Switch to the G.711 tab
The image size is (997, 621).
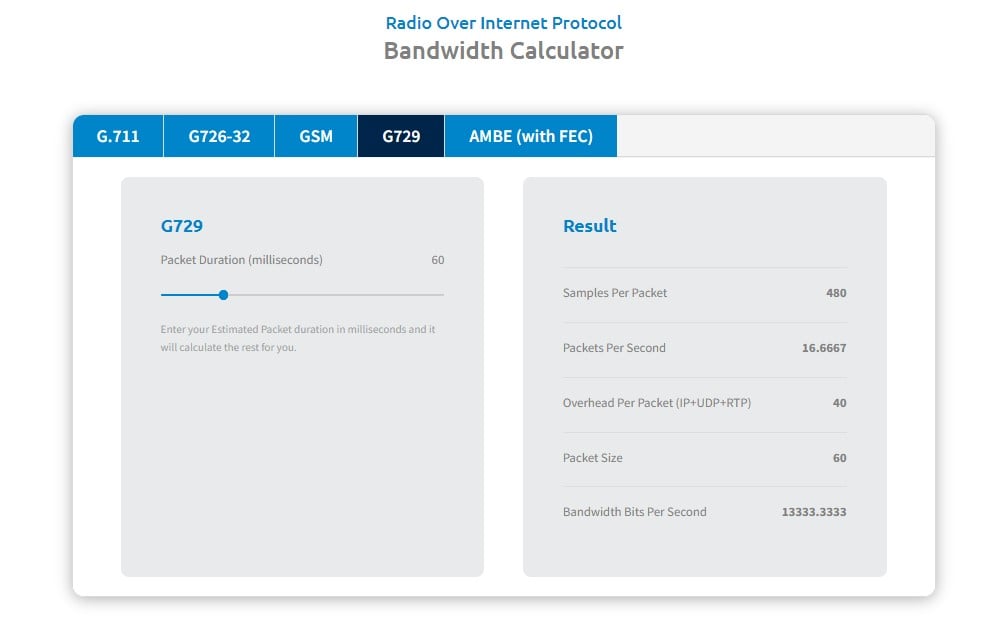[117, 136]
